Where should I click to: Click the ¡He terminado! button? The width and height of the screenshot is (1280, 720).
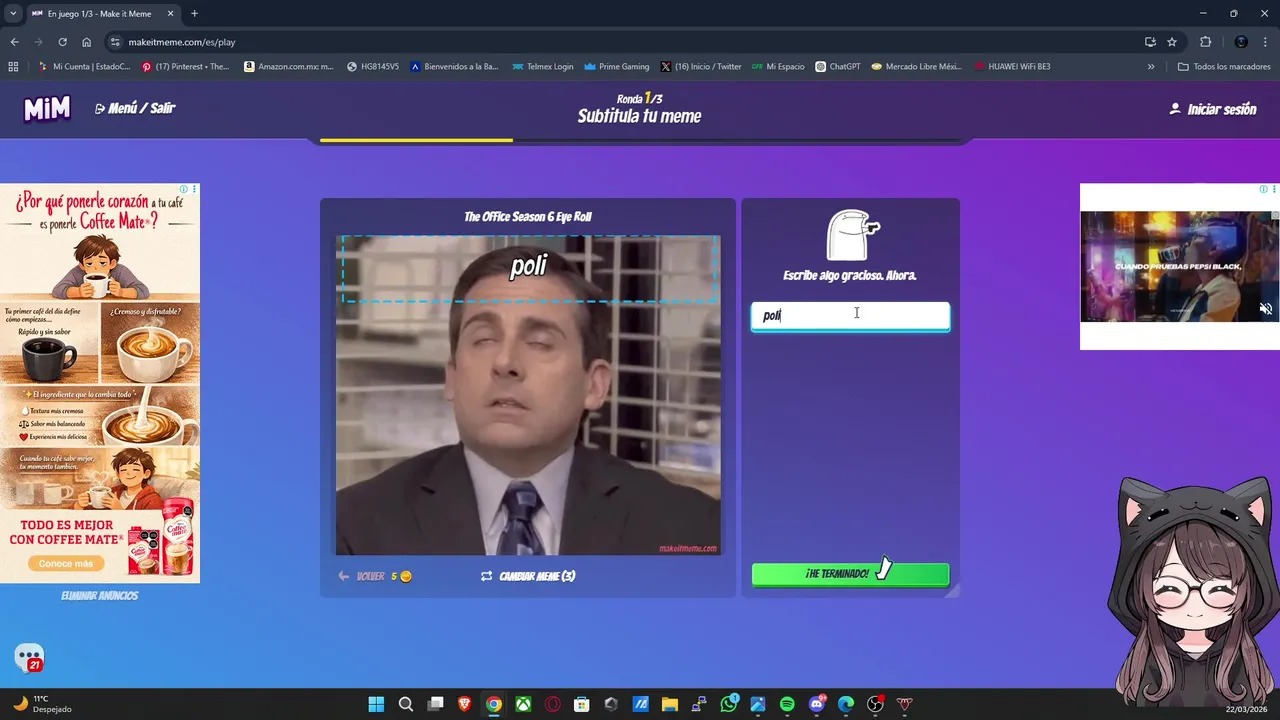pyautogui.click(x=850, y=574)
